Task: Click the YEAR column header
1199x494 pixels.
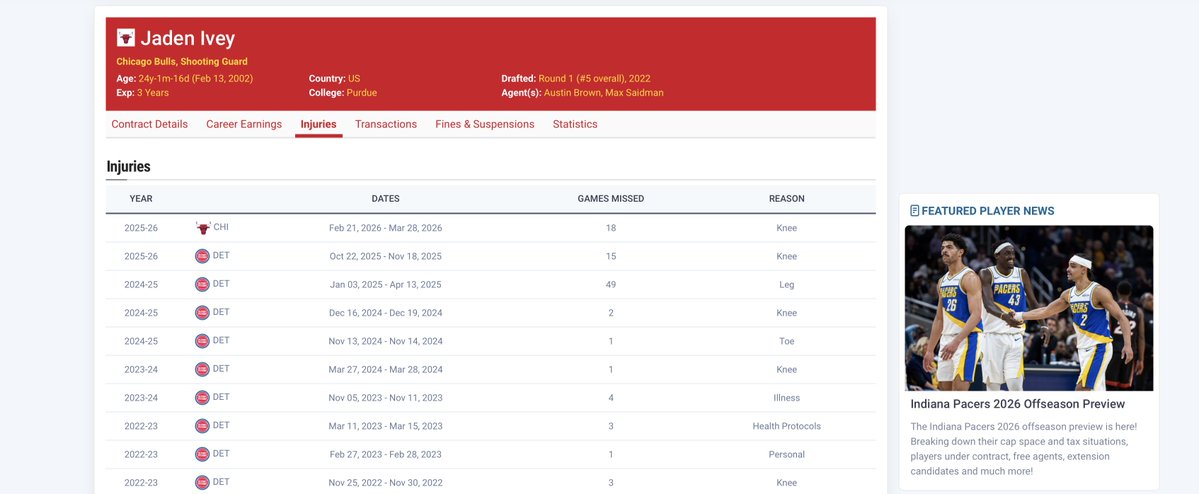Action: tap(141, 199)
